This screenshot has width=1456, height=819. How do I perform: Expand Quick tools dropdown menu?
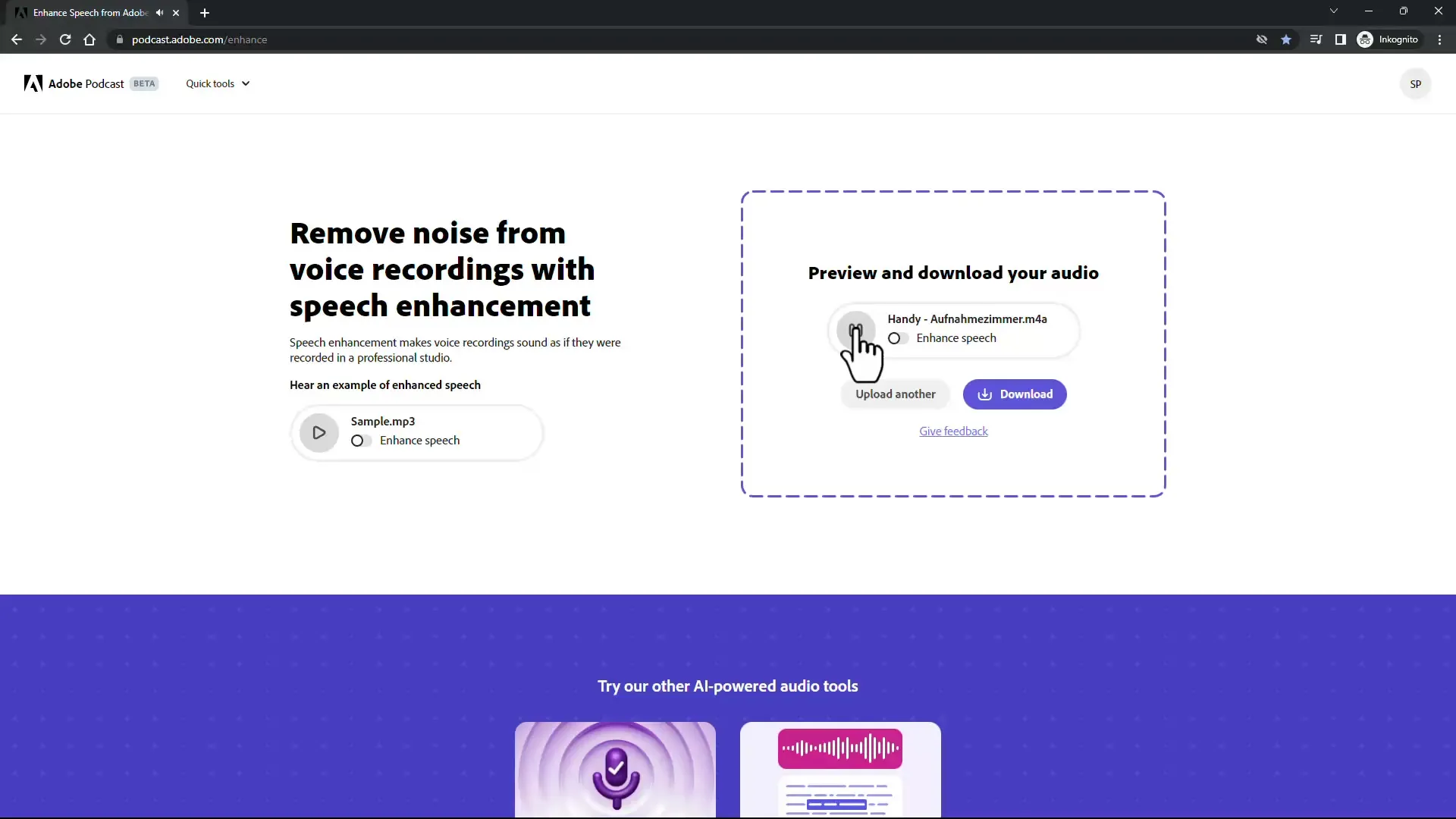tap(217, 84)
